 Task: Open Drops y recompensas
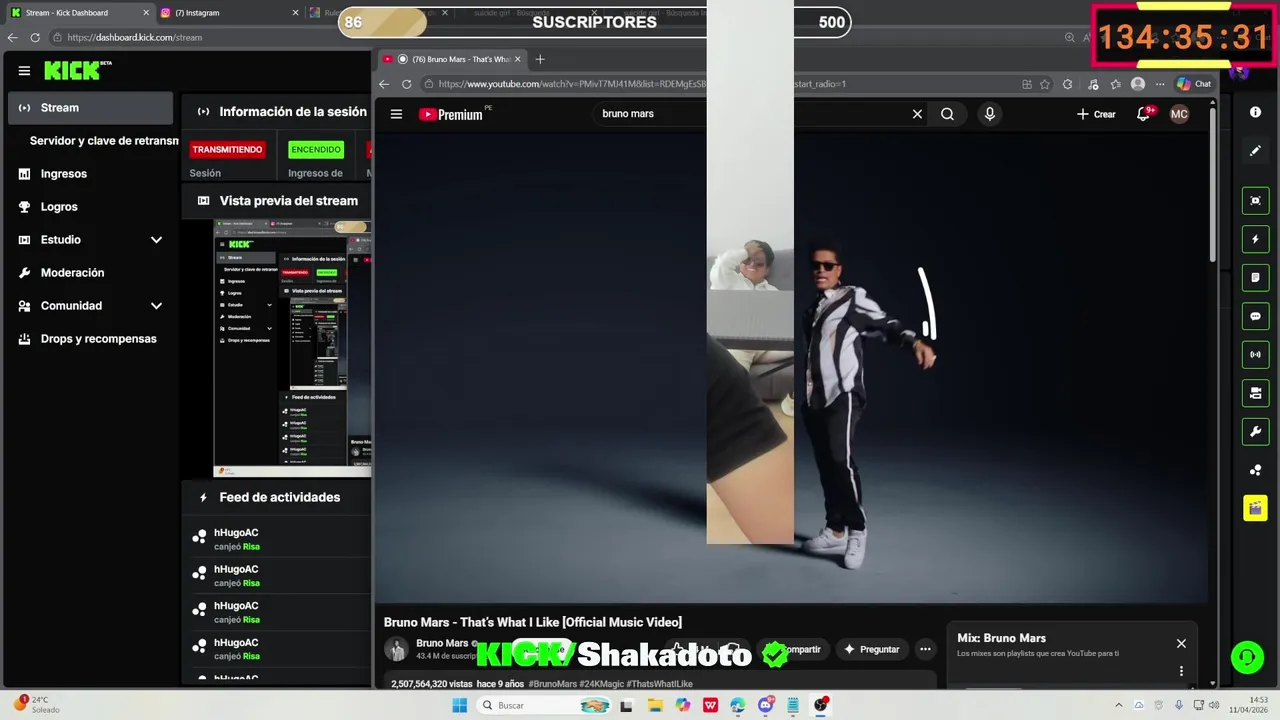[x=98, y=339]
